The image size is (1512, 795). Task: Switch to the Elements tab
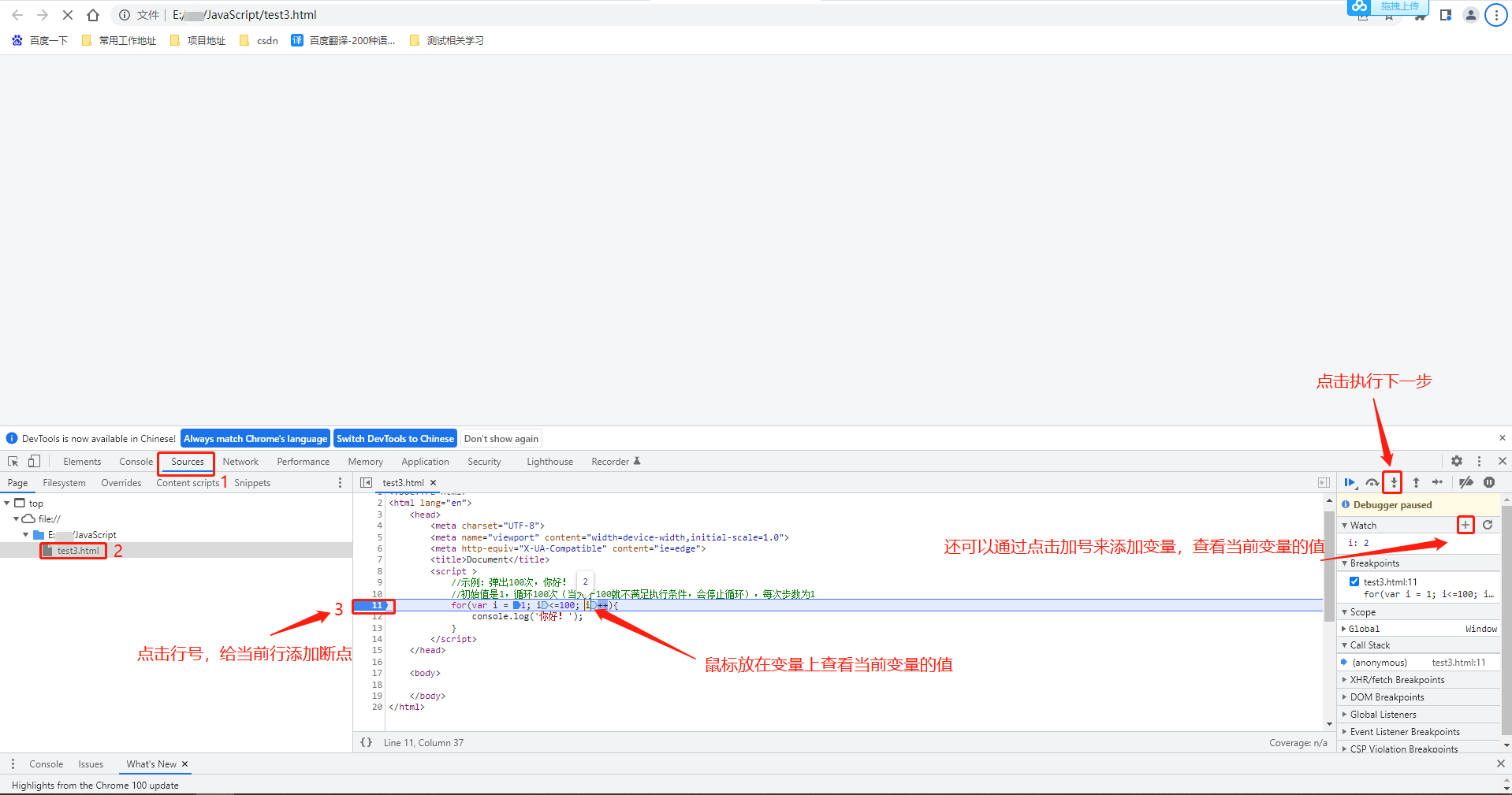tap(82, 462)
